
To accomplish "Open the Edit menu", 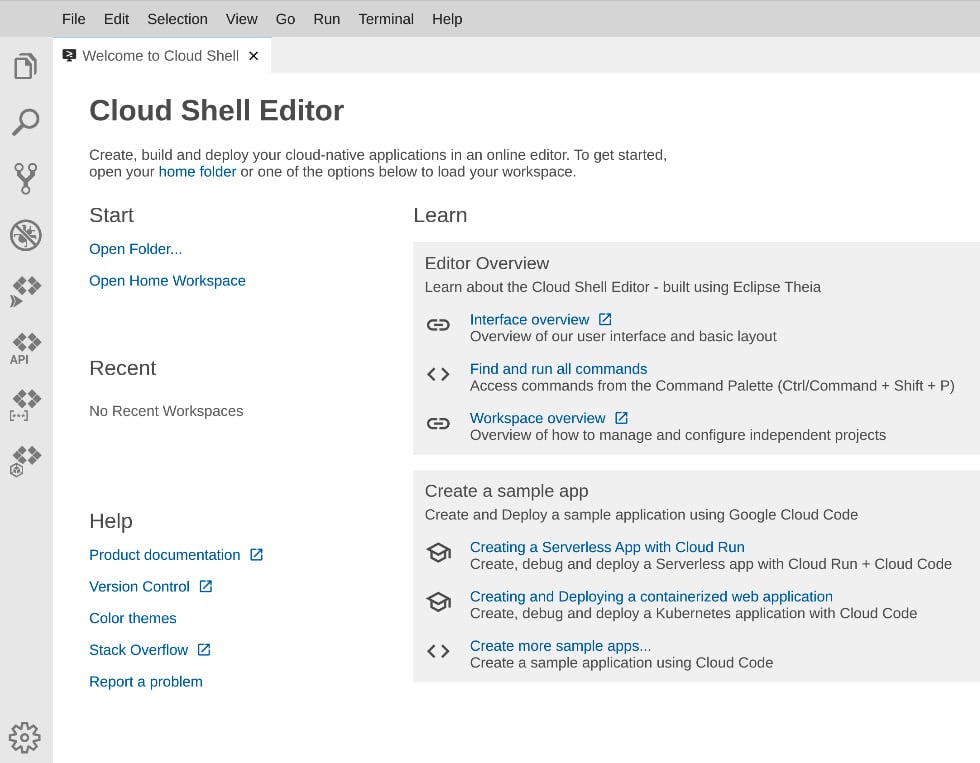I will pos(116,19).
